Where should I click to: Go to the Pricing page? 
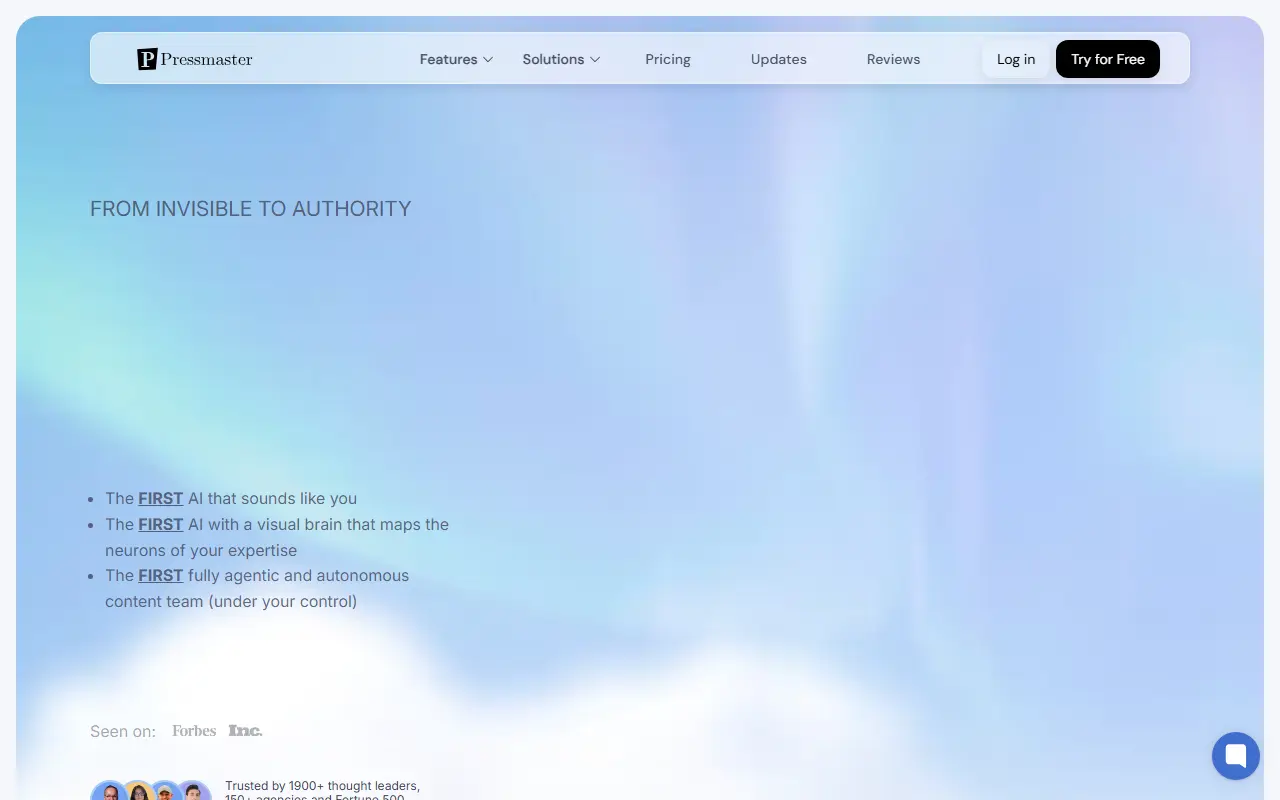(x=668, y=59)
